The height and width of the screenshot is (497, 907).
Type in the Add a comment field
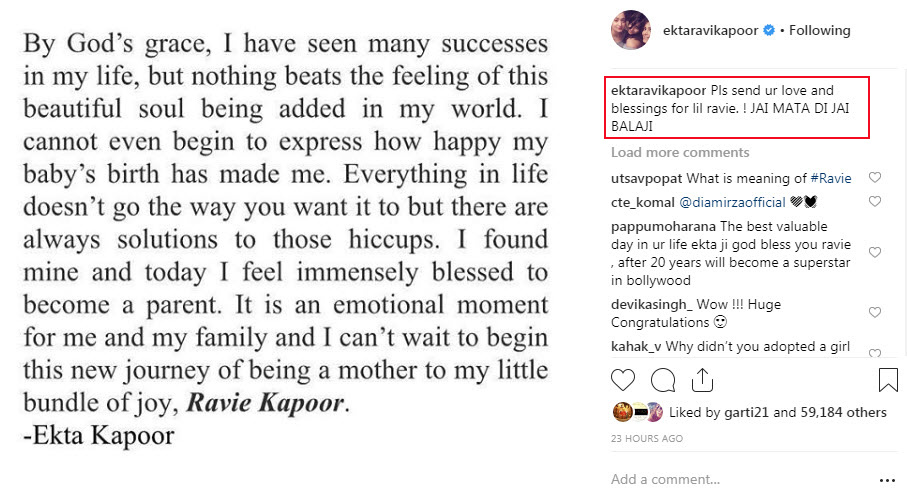pos(735,479)
